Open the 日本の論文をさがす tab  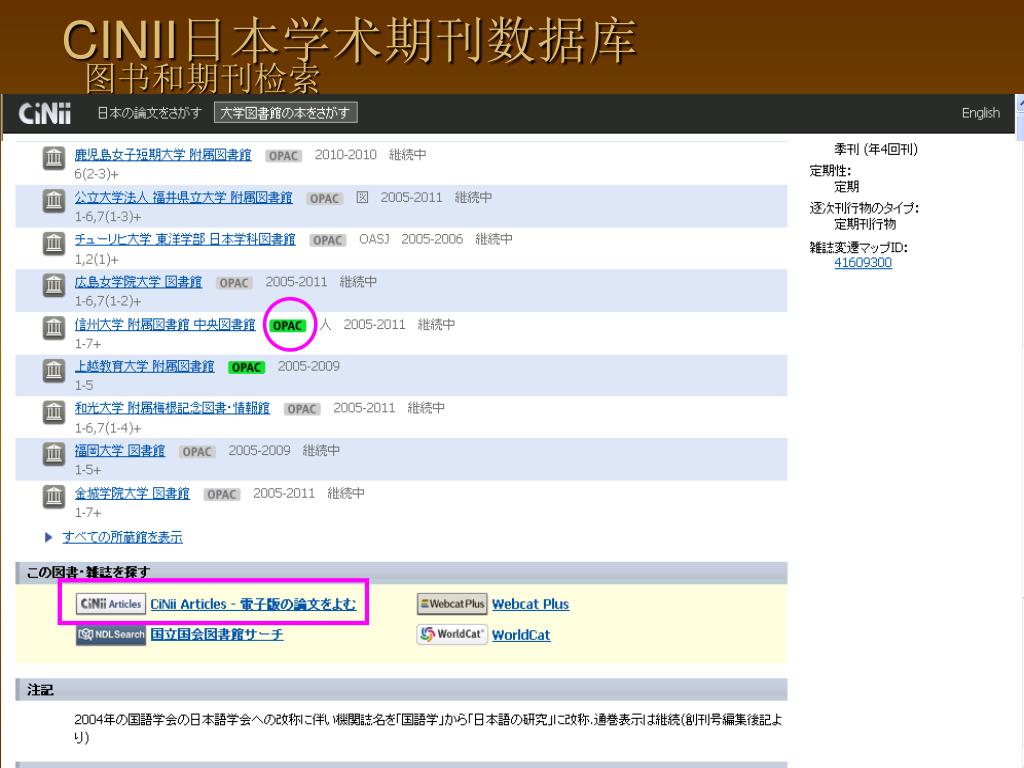tap(149, 113)
